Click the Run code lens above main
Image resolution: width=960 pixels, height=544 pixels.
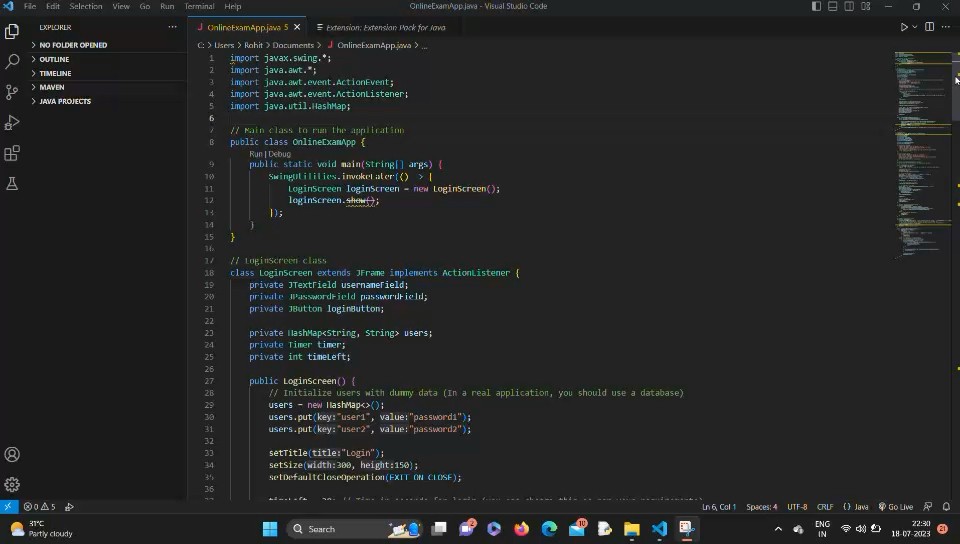coord(255,154)
